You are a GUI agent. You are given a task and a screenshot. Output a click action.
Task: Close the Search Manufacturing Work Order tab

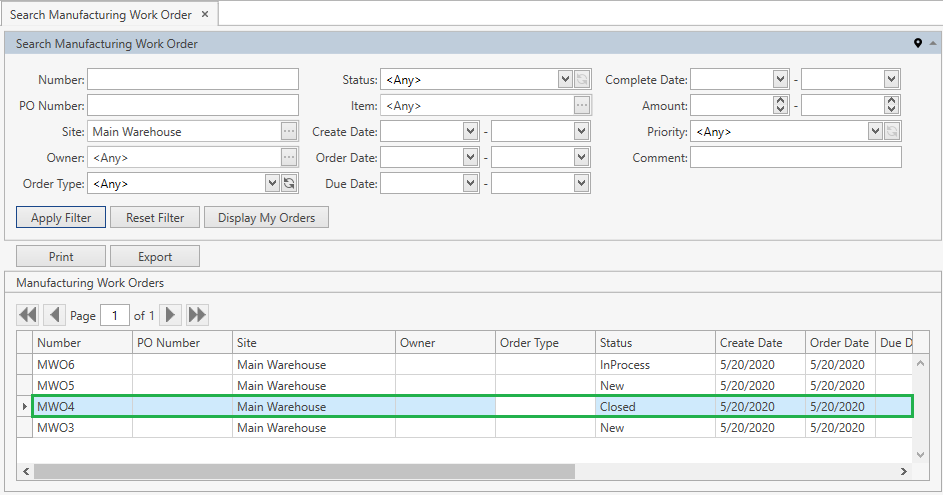[x=205, y=15]
